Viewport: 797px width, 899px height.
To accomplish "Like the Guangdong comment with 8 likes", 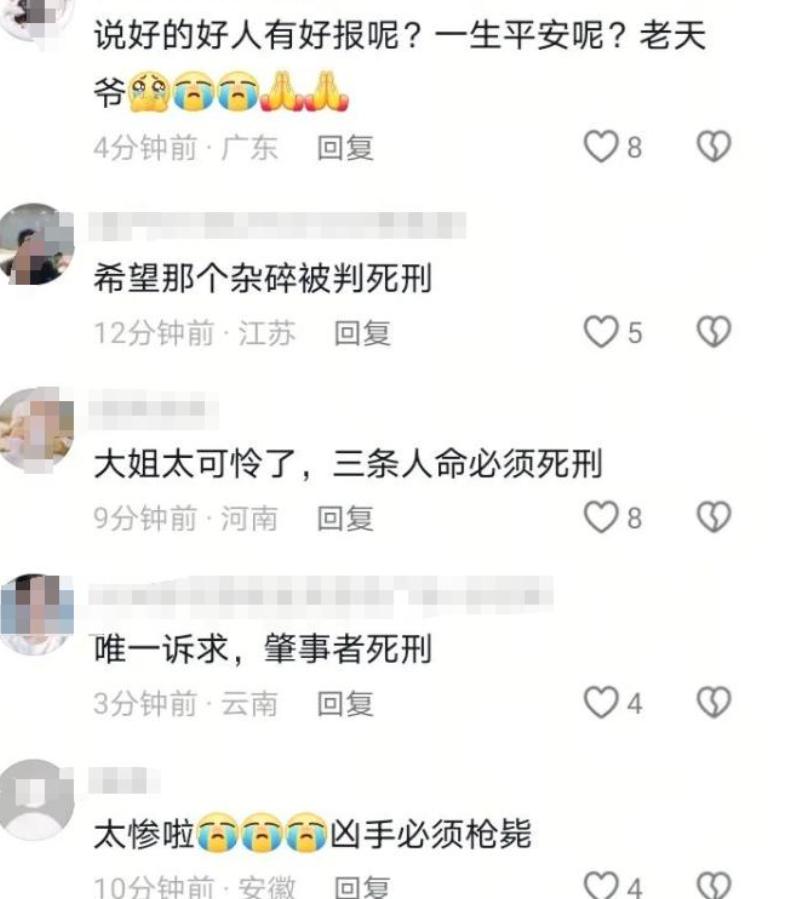I will coord(600,146).
